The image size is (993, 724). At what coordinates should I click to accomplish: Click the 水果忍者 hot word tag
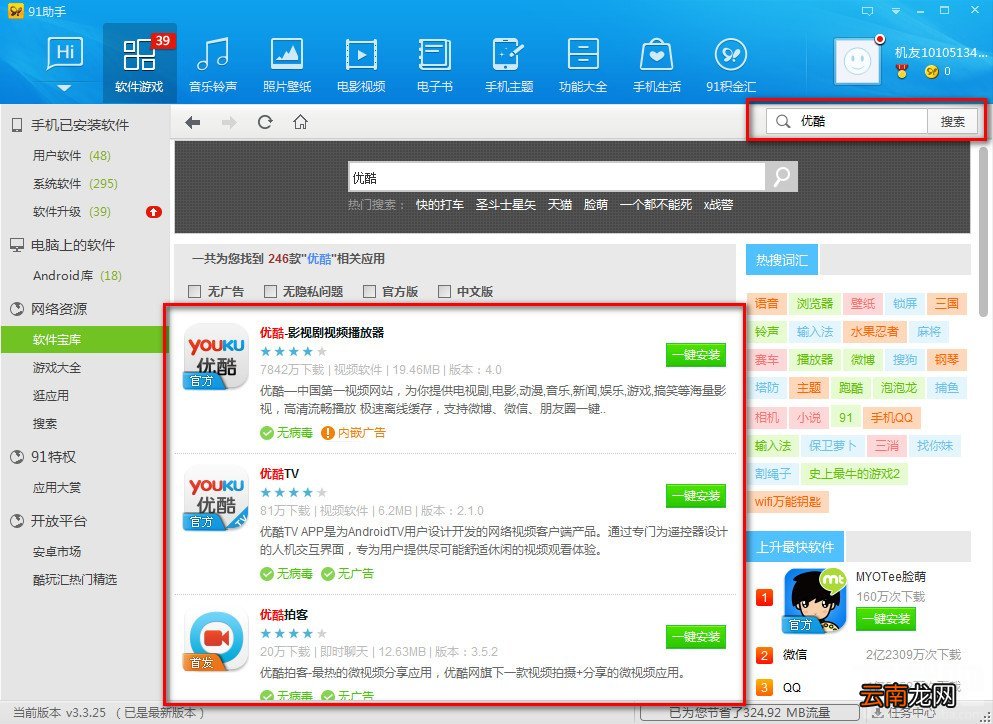point(874,331)
